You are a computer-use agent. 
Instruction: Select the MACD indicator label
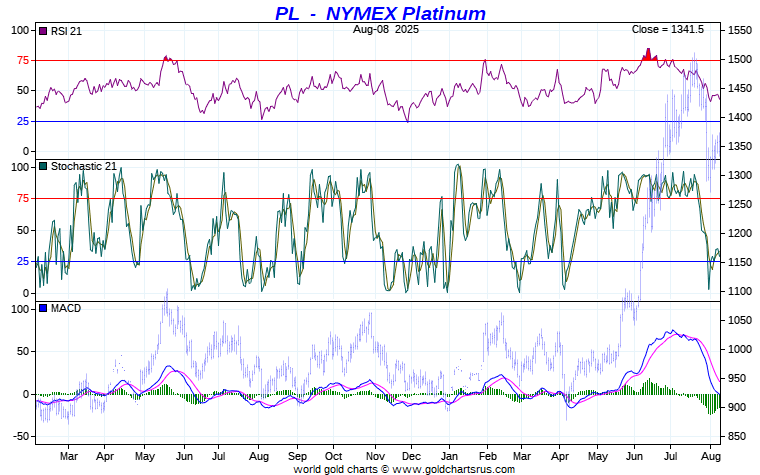(66, 308)
